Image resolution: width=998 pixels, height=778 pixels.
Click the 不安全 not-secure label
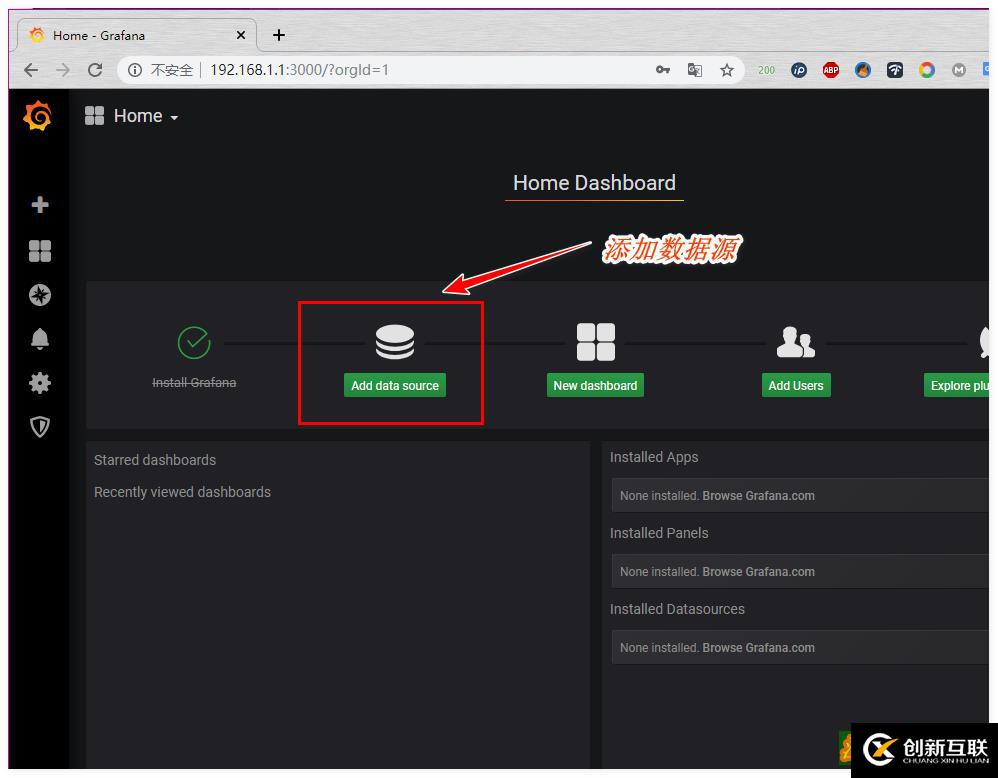tap(171, 70)
